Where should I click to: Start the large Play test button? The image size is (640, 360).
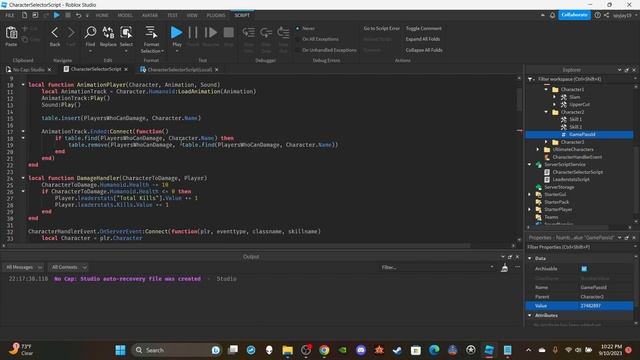point(176,32)
